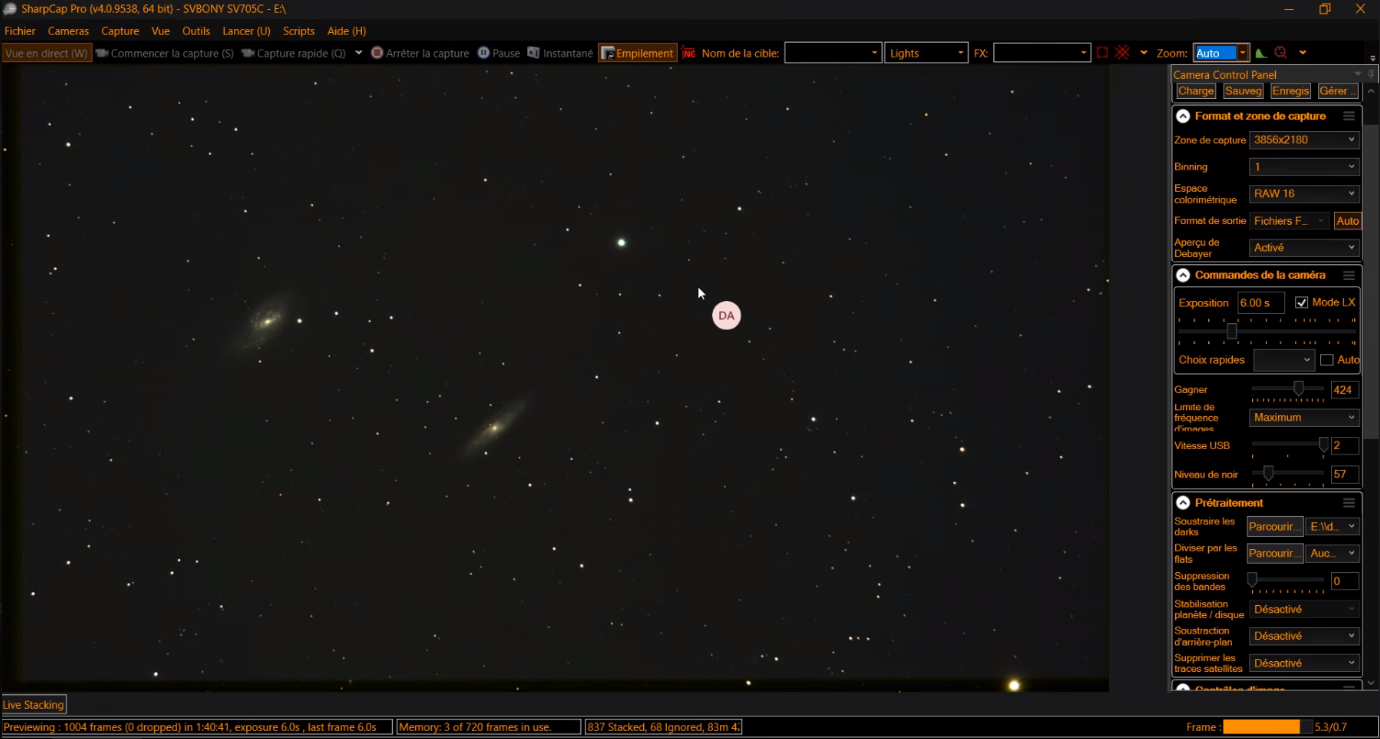Open menu icon of Format et zone de capture
Screen dimensions: 1380x739
[1349, 116]
